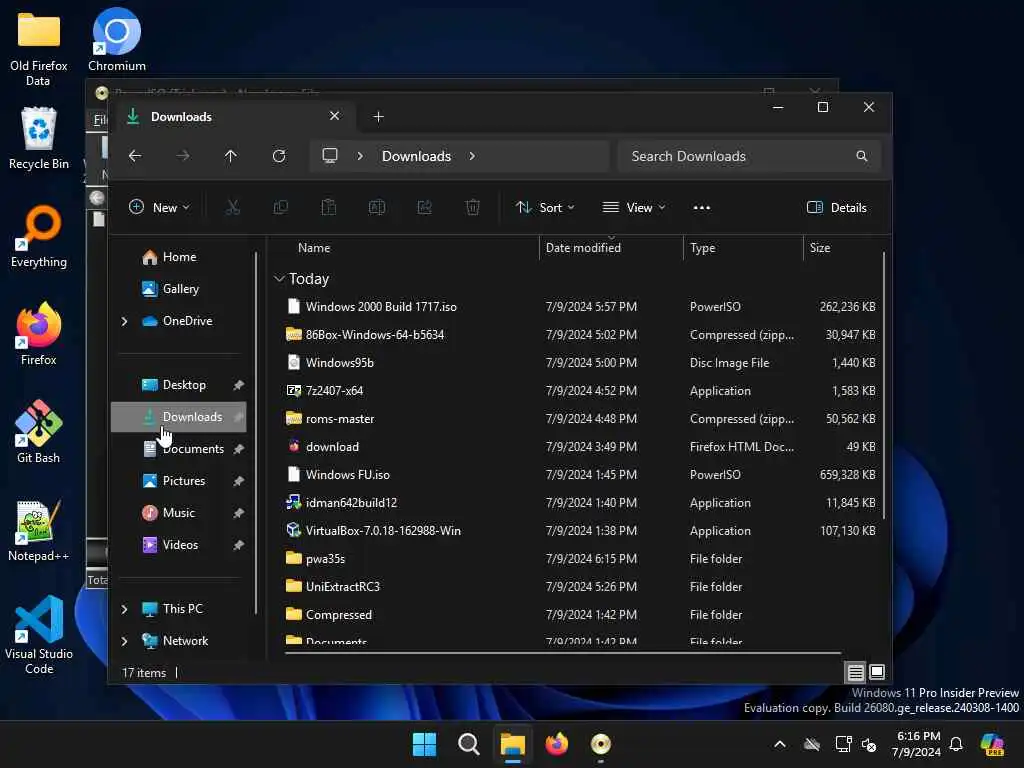
Task: Select Everything search desktop icon
Action: (39, 236)
